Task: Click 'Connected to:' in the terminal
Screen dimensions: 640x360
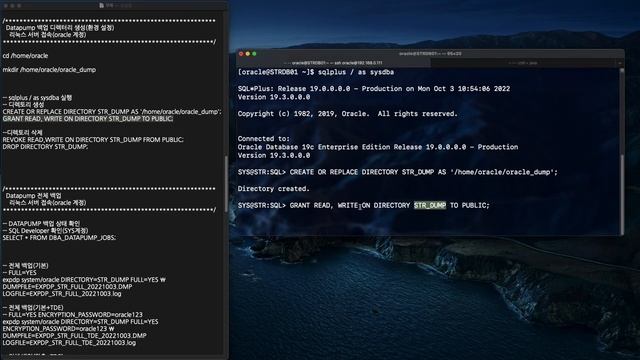Action: 264,139
